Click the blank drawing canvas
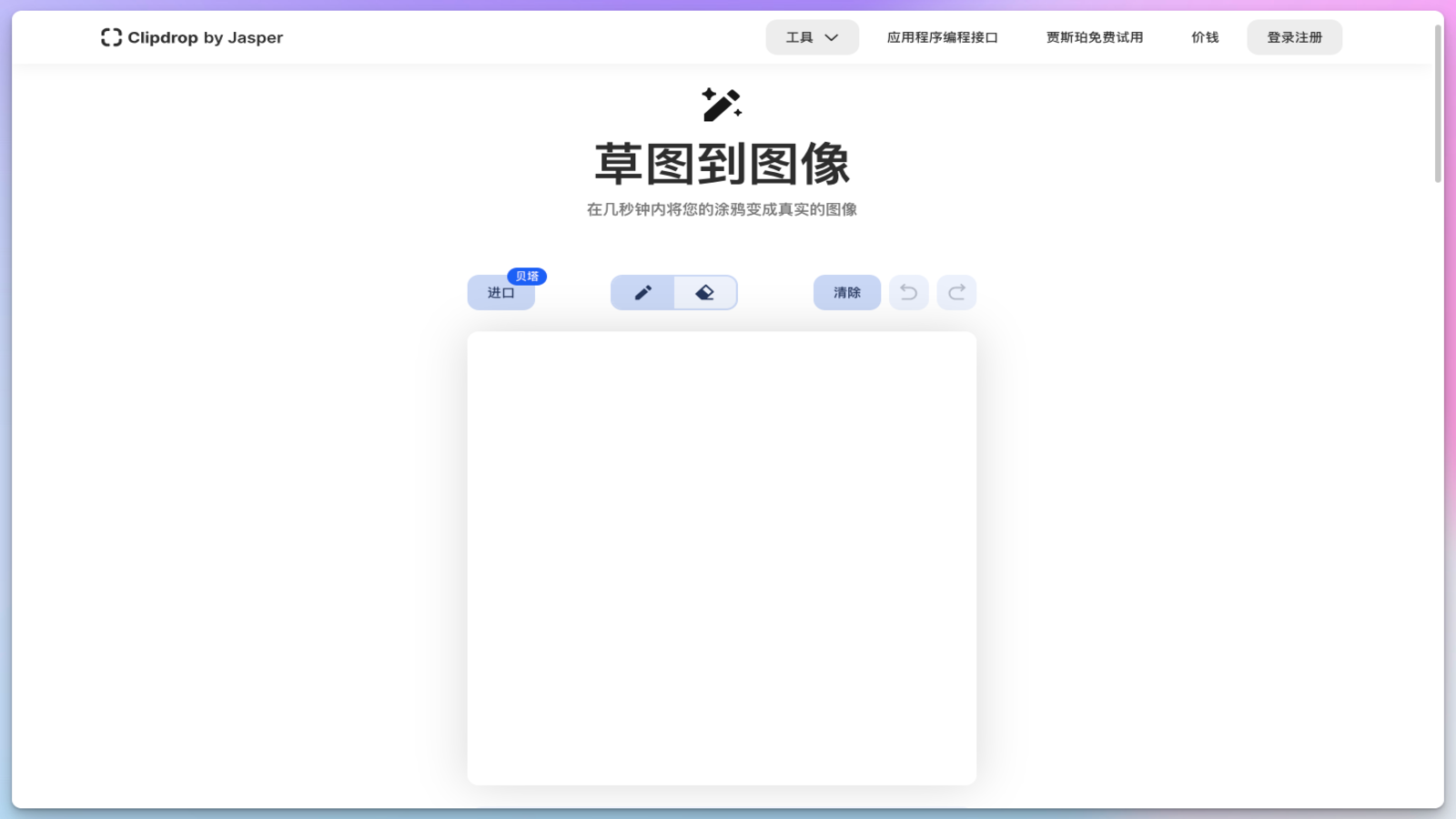Image resolution: width=1456 pixels, height=819 pixels. pos(722,557)
